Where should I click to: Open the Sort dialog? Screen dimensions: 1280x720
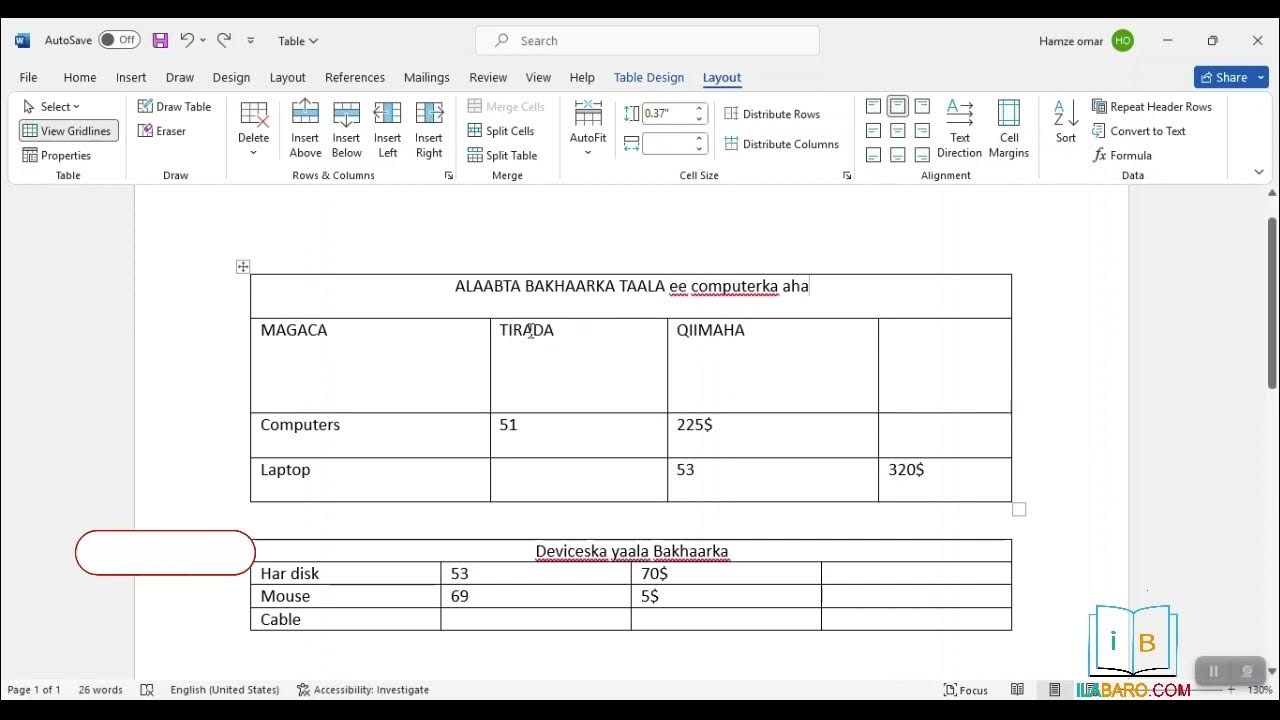pos(1066,122)
